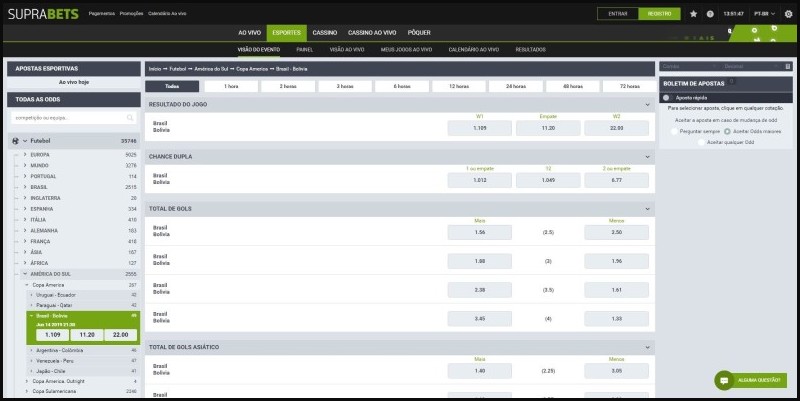The width and height of the screenshot is (800, 401).
Task: Toggle the Aposta rápida switch
Action: [666, 97]
